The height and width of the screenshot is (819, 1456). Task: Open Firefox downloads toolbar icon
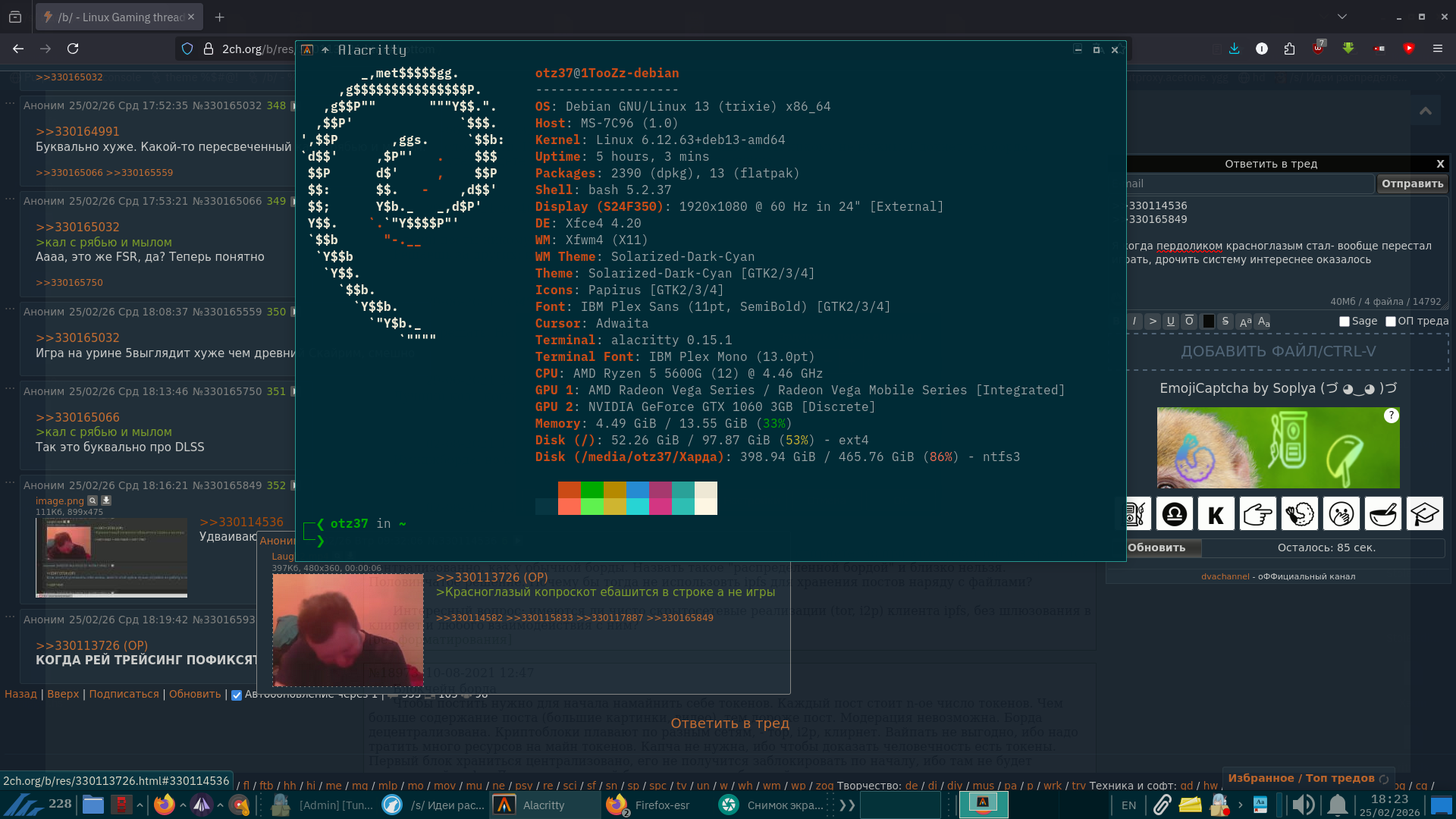click(1235, 49)
